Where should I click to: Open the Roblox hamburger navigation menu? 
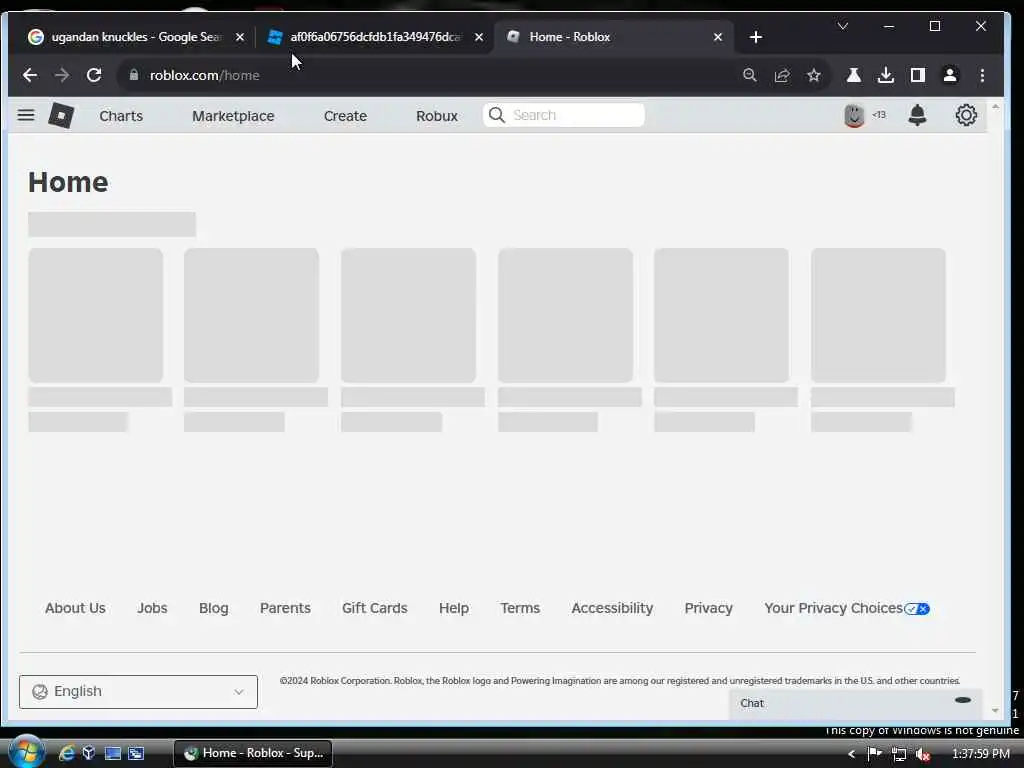click(x=25, y=116)
